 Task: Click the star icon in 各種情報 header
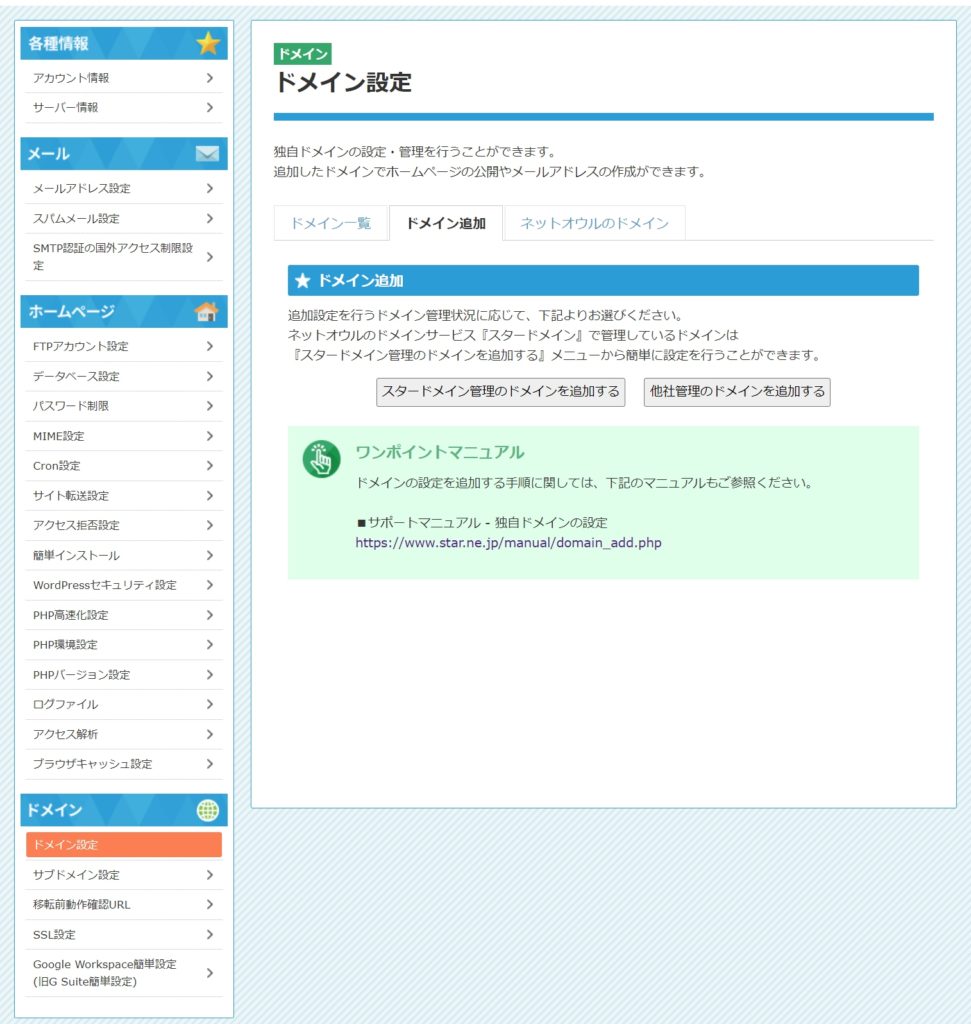tap(207, 43)
